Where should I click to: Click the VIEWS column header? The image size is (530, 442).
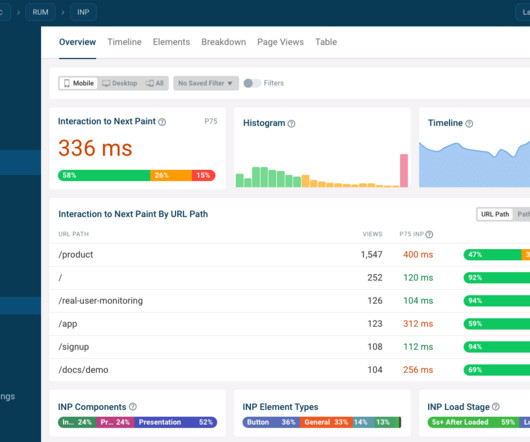point(372,234)
